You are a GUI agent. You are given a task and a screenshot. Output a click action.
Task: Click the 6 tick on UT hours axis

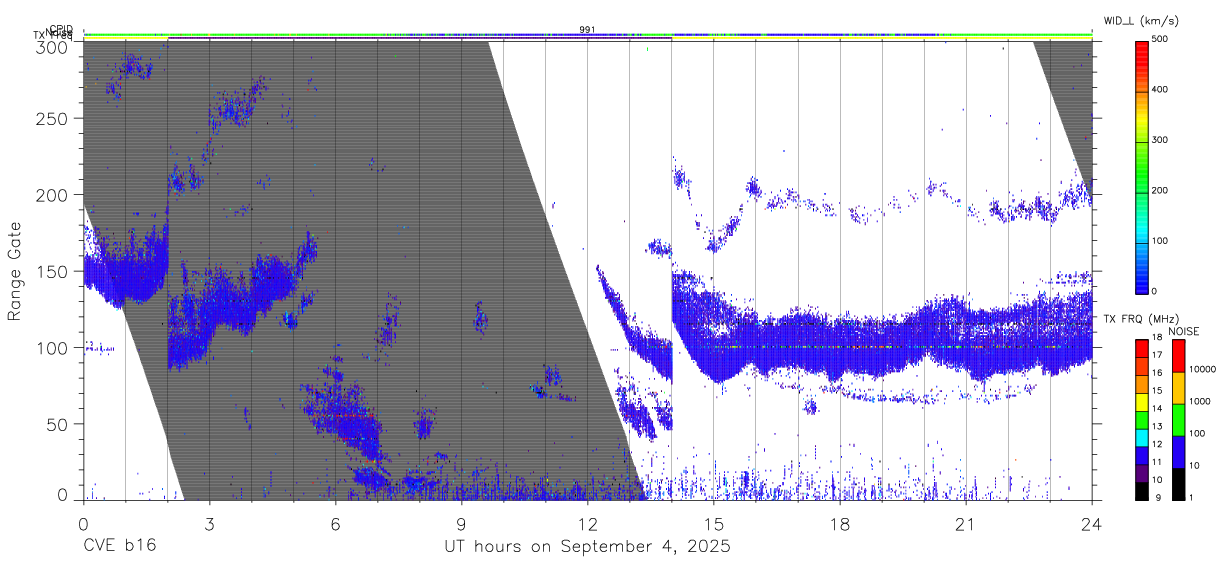335,523
